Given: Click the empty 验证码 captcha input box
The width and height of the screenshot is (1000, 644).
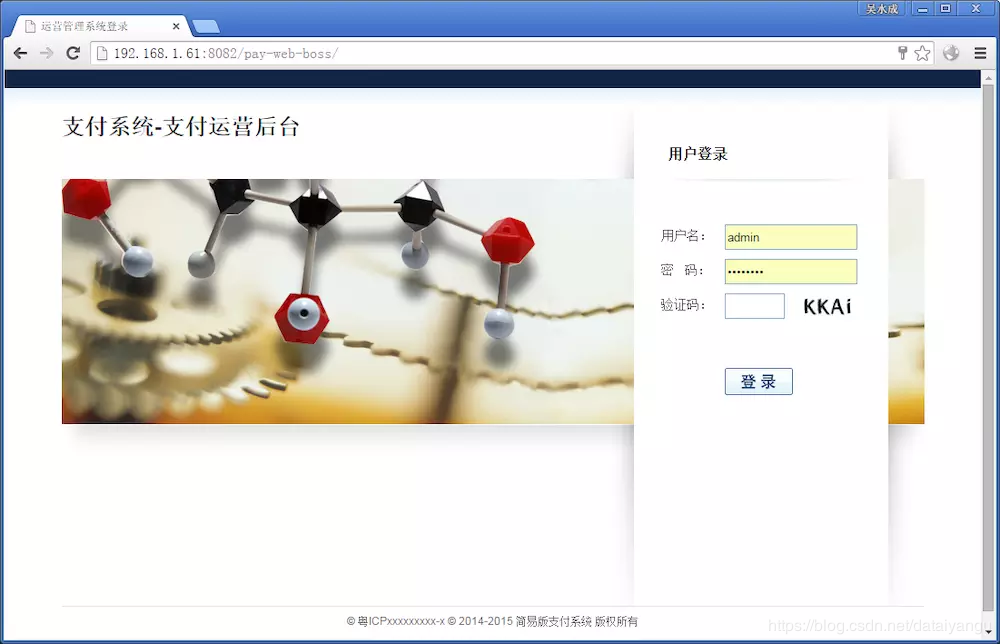Looking at the screenshot, I should pyautogui.click(x=754, y=306).
